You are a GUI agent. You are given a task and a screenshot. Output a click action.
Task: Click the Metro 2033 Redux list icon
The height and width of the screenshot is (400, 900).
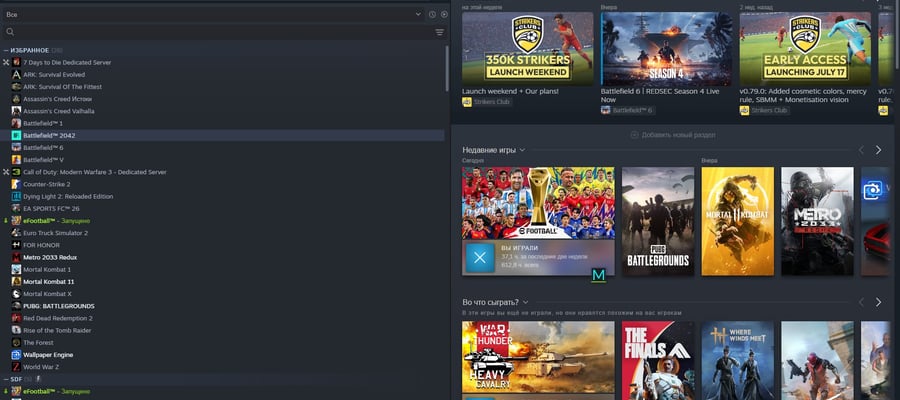click(16, 257)
